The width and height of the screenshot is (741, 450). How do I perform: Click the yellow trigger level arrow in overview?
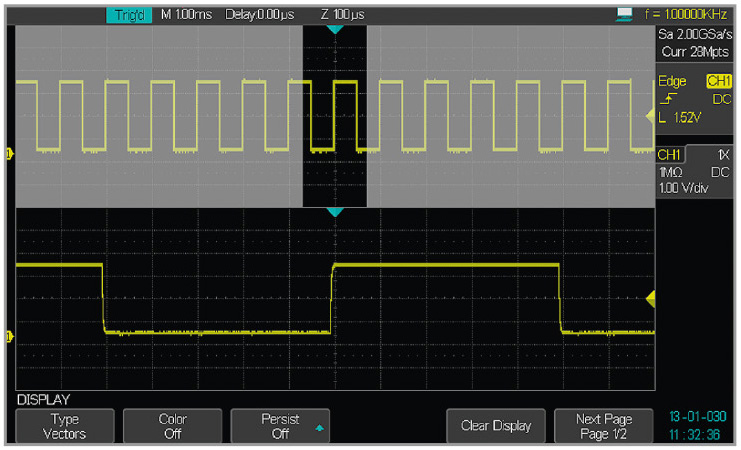click(650, 118)
